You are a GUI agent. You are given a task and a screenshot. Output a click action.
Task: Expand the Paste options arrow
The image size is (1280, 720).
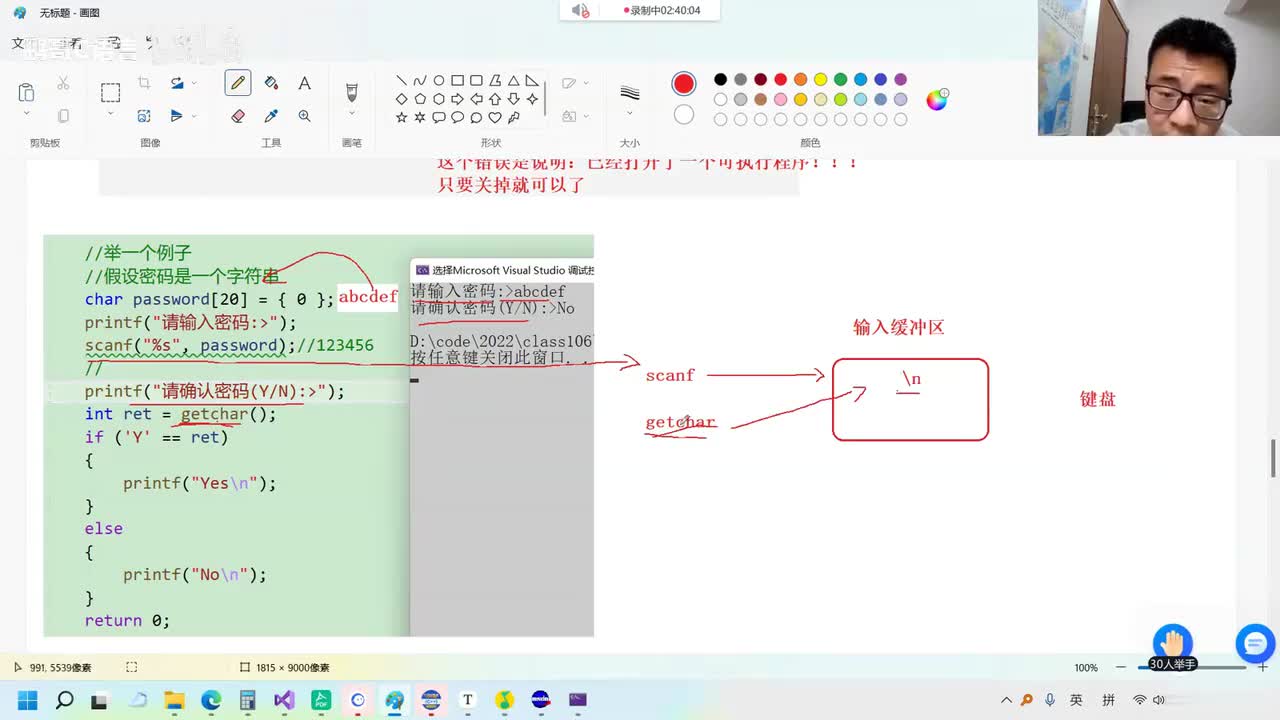(x=26, y=115)
